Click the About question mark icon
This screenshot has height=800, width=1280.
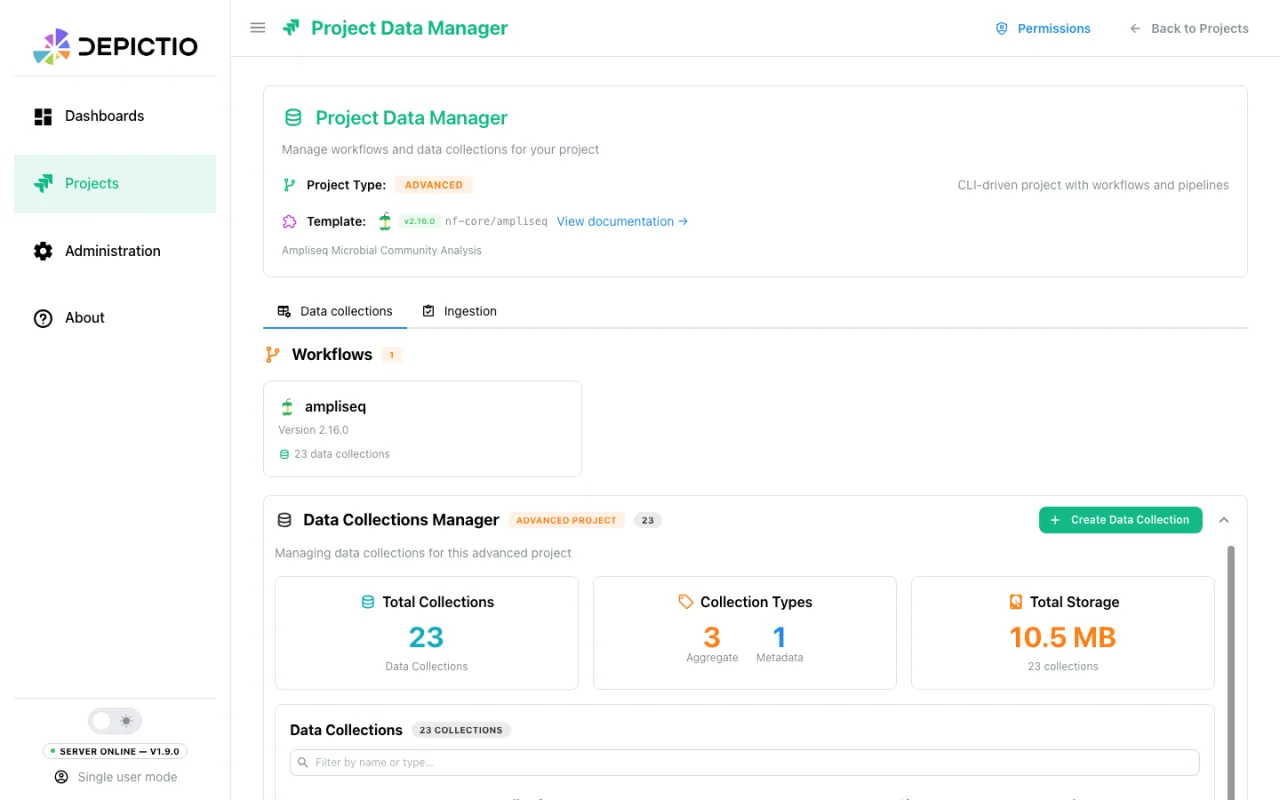[43, 318]
